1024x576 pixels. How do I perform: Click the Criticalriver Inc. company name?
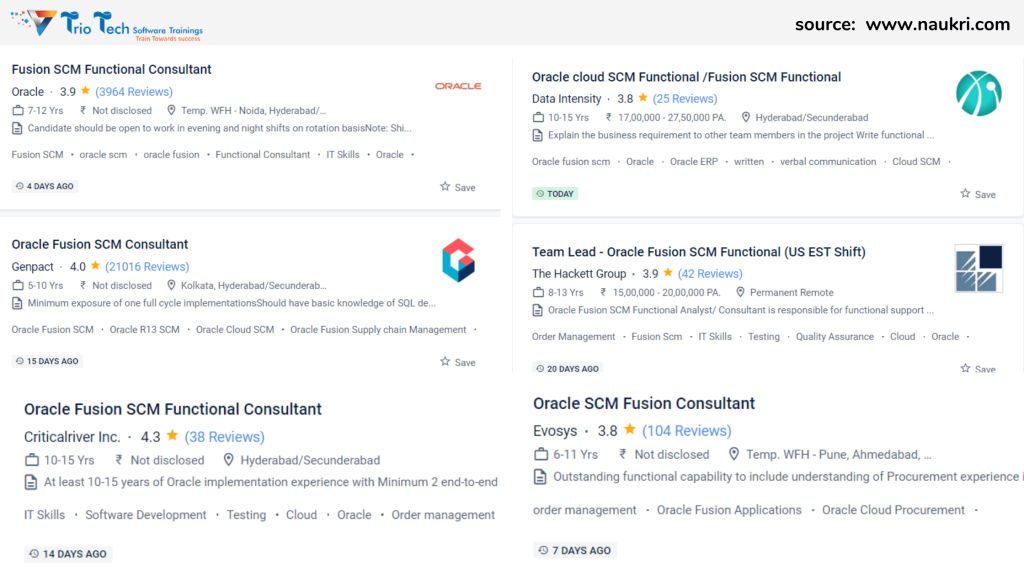[72, 437]
